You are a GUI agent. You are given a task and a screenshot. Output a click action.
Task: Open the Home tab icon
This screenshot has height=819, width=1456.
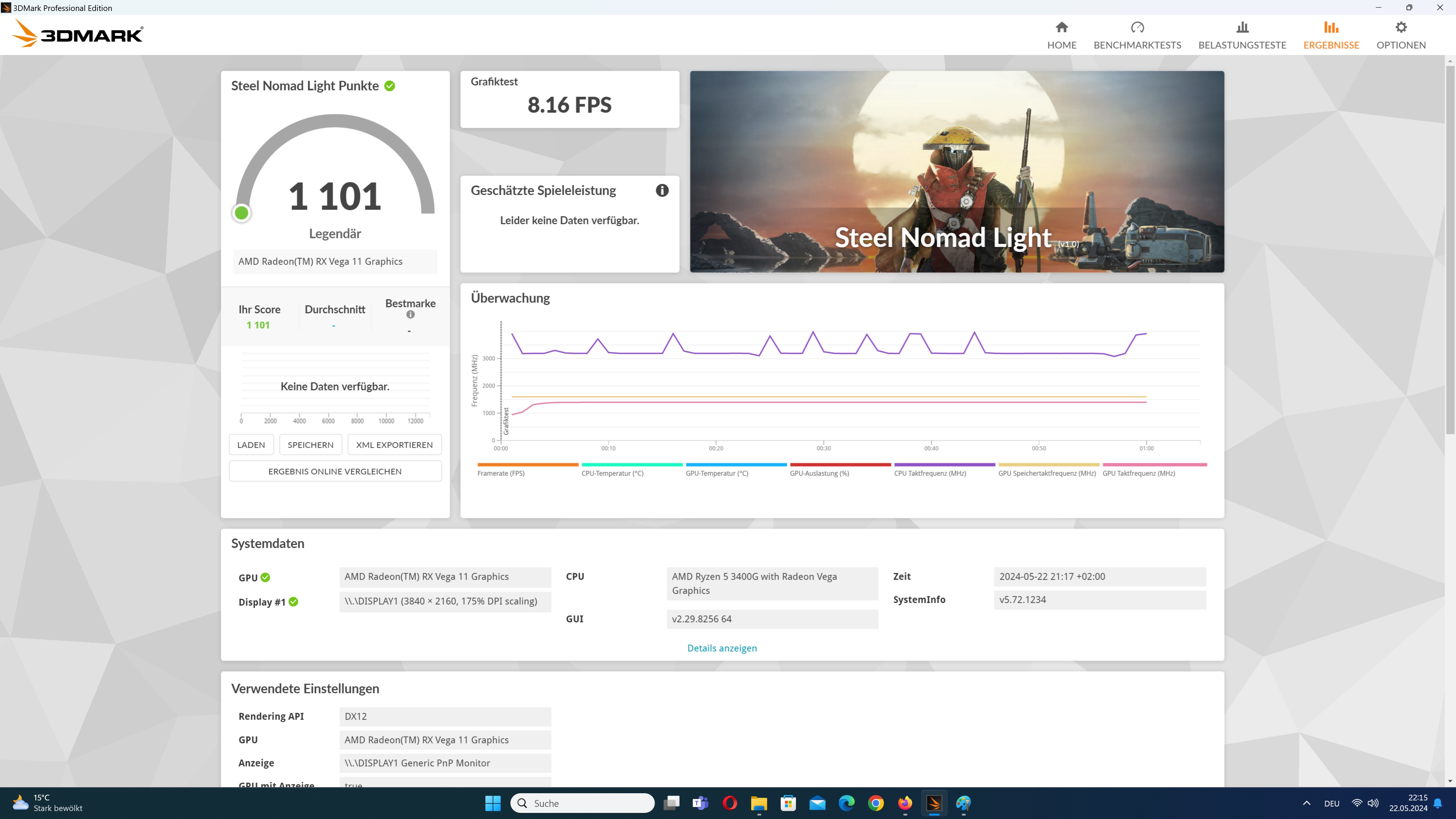coord(1062,27)
